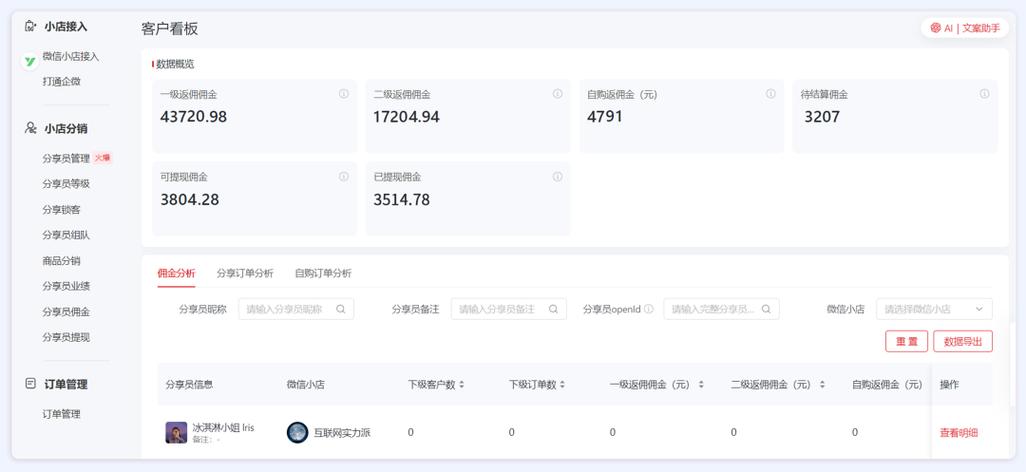Click info icon on 已提现佣金 card
Screen dimensions: 1026x472
[x=557, y=177]
